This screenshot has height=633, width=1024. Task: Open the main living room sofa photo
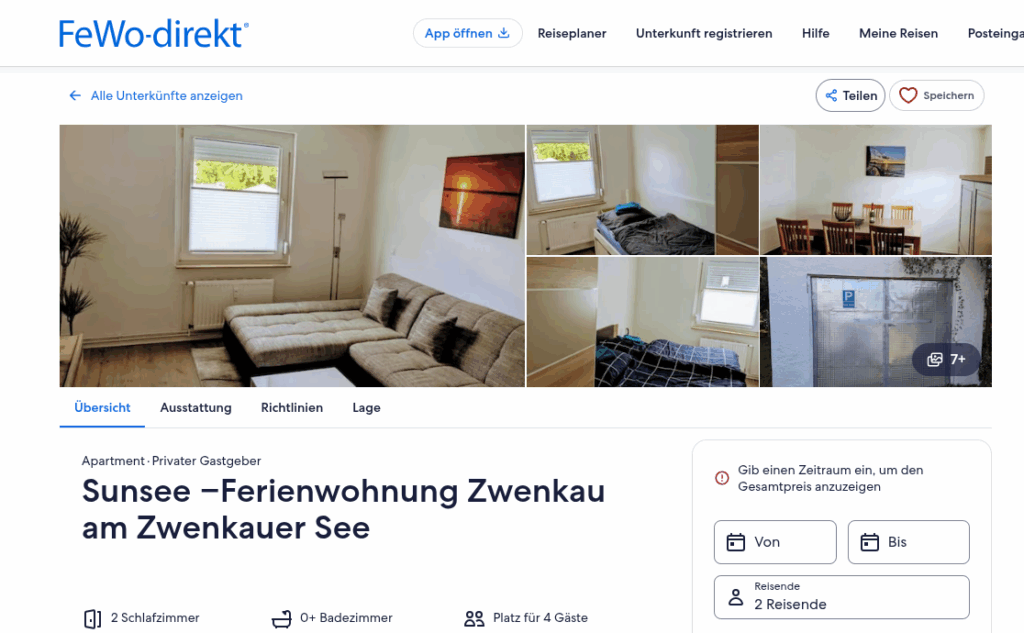pos(292,256)
